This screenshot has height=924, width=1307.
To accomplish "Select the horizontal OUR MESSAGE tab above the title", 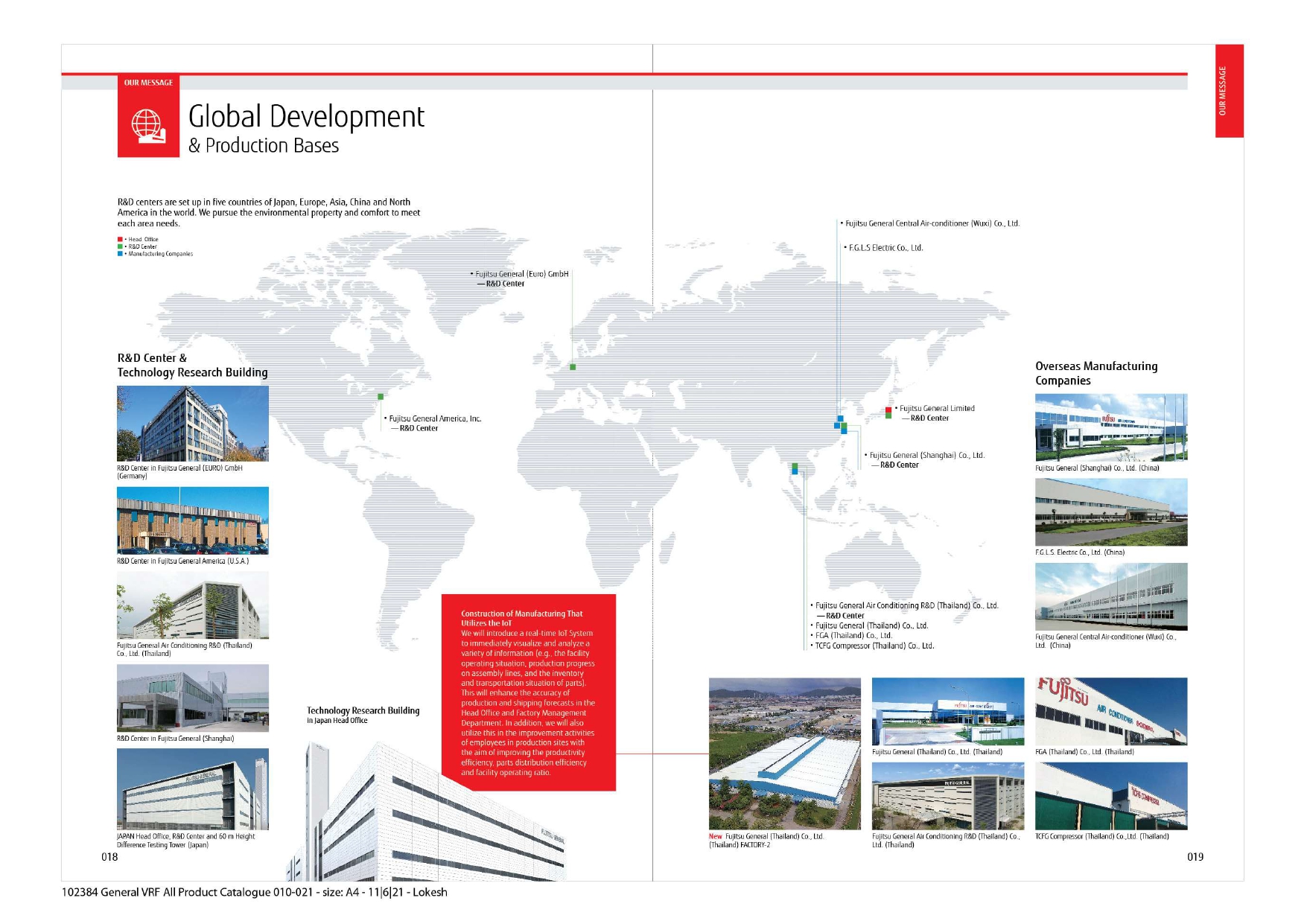I will tap(148, 83).
